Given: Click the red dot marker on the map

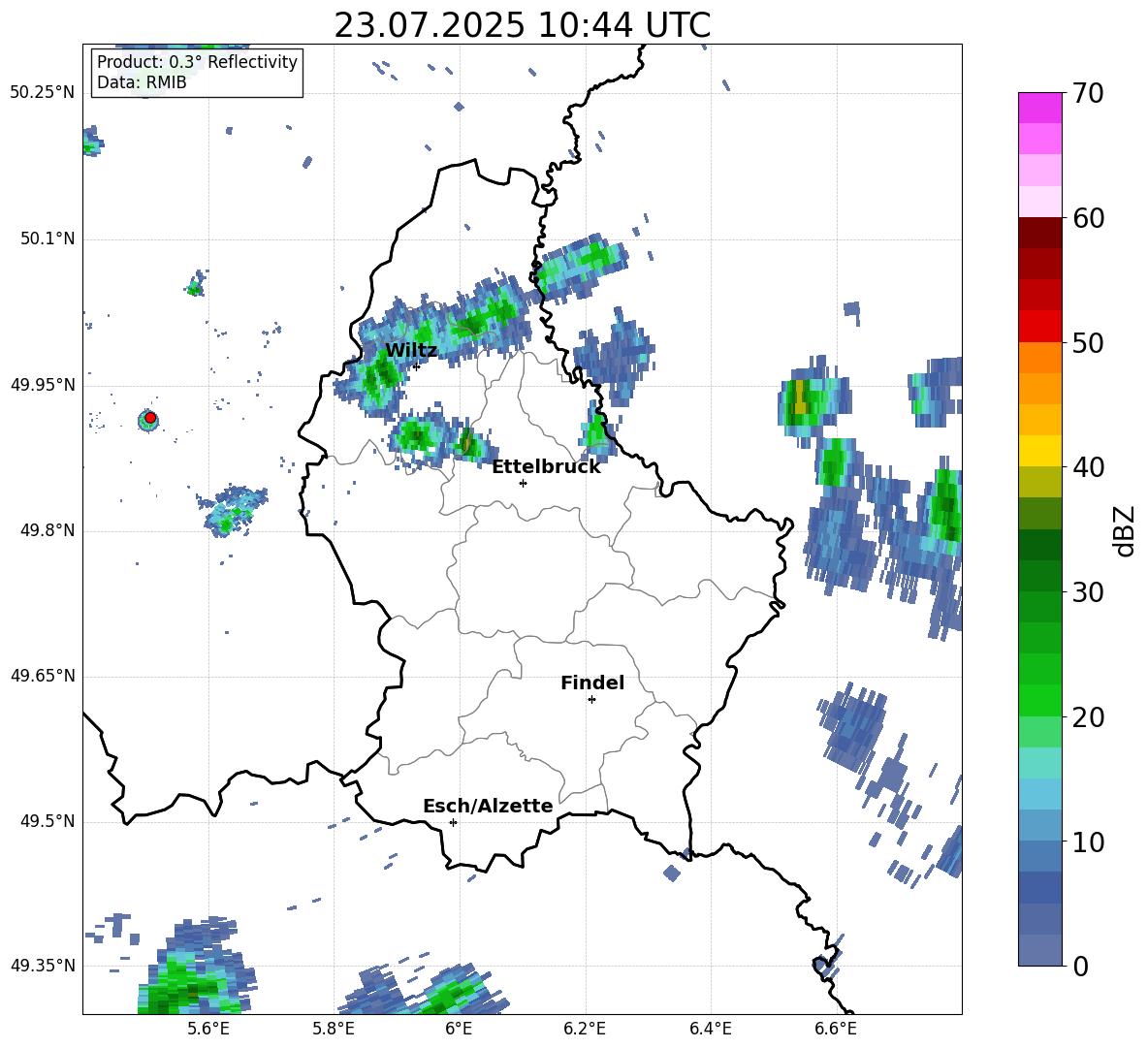Looking at the screenshot, I should click(150, 418).
